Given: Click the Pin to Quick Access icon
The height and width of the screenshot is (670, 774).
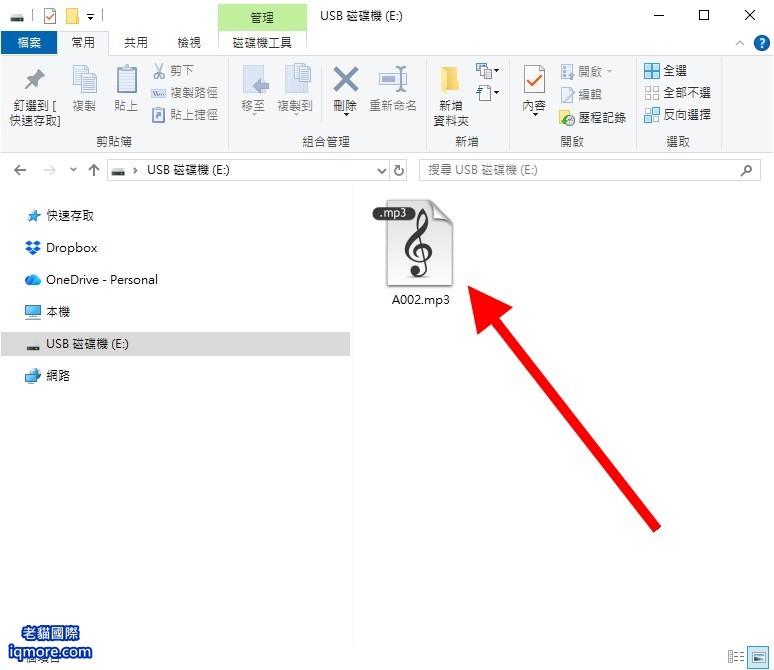Looking at the screenshot, I should click(x=35, y=80).
